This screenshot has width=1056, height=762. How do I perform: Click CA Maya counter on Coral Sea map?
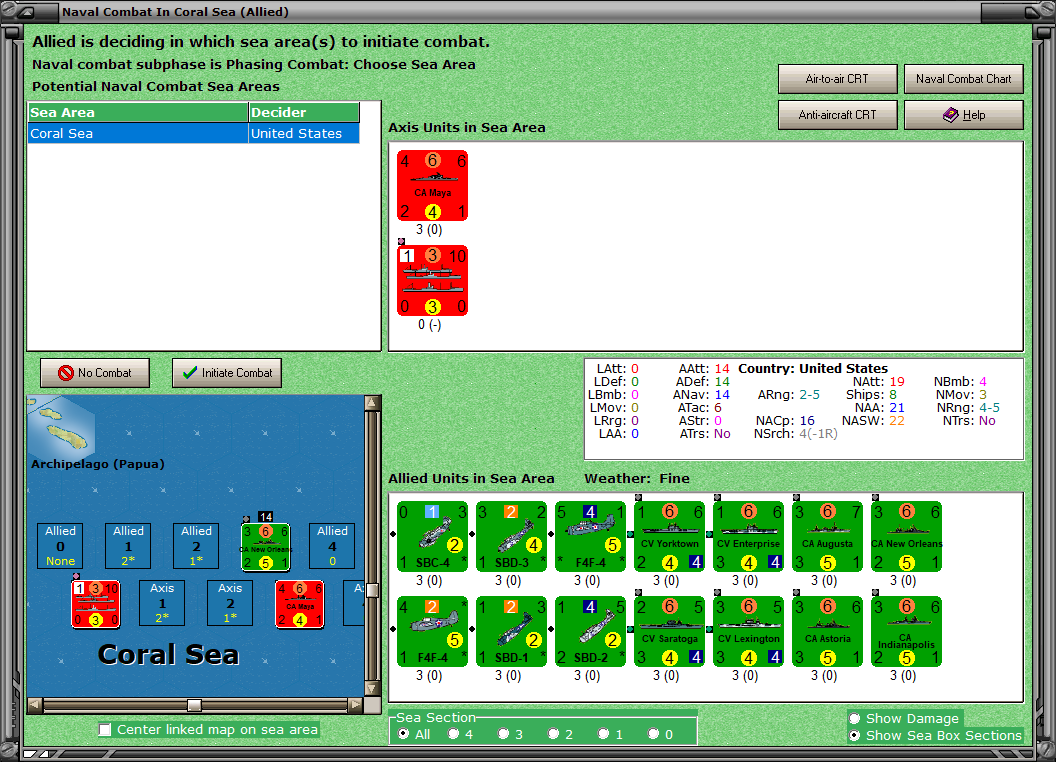point(300,604)
